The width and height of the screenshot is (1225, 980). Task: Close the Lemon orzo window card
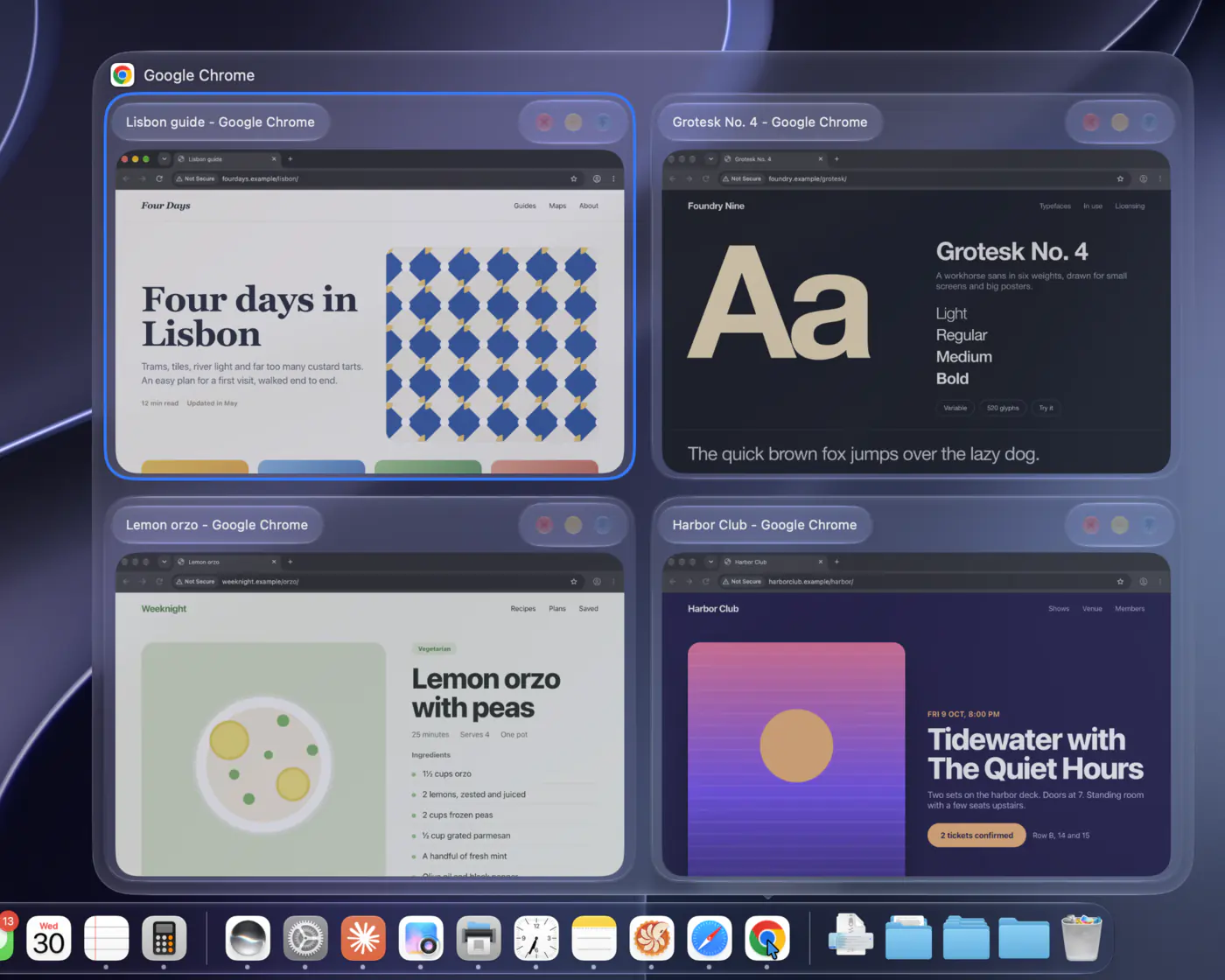click(x=544, y=525)
